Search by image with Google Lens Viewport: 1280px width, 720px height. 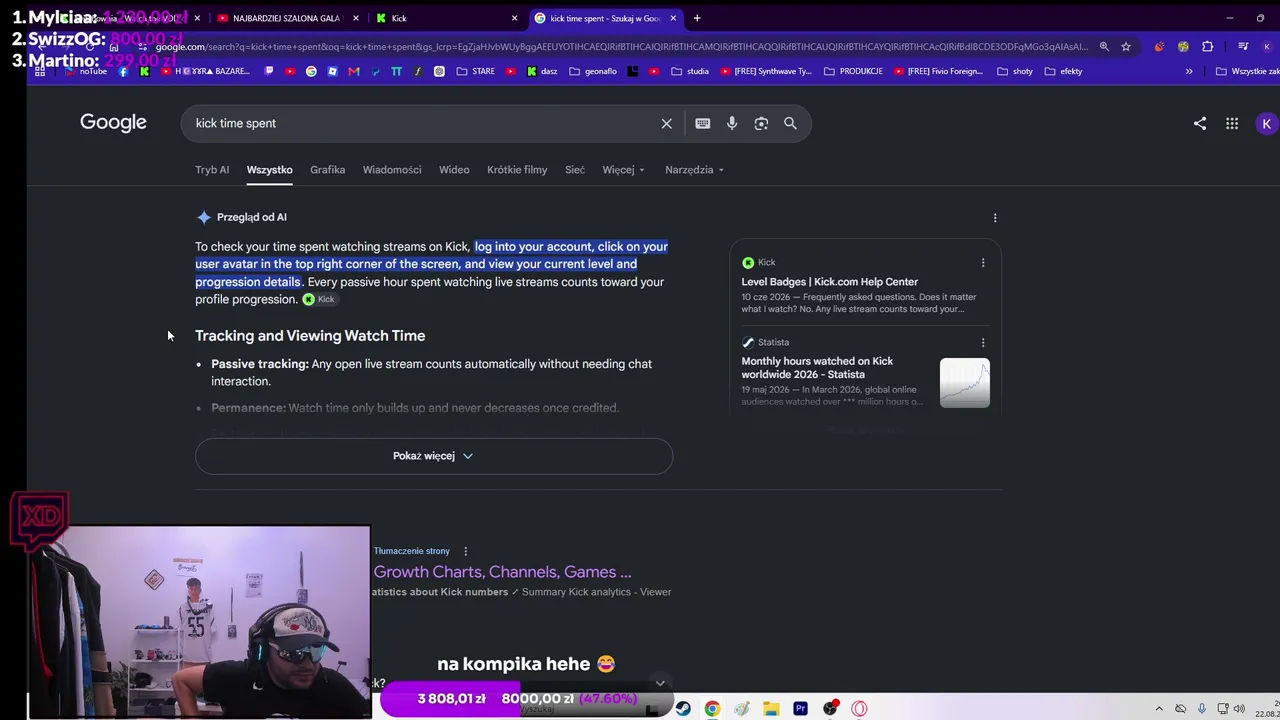pos(761,123)
